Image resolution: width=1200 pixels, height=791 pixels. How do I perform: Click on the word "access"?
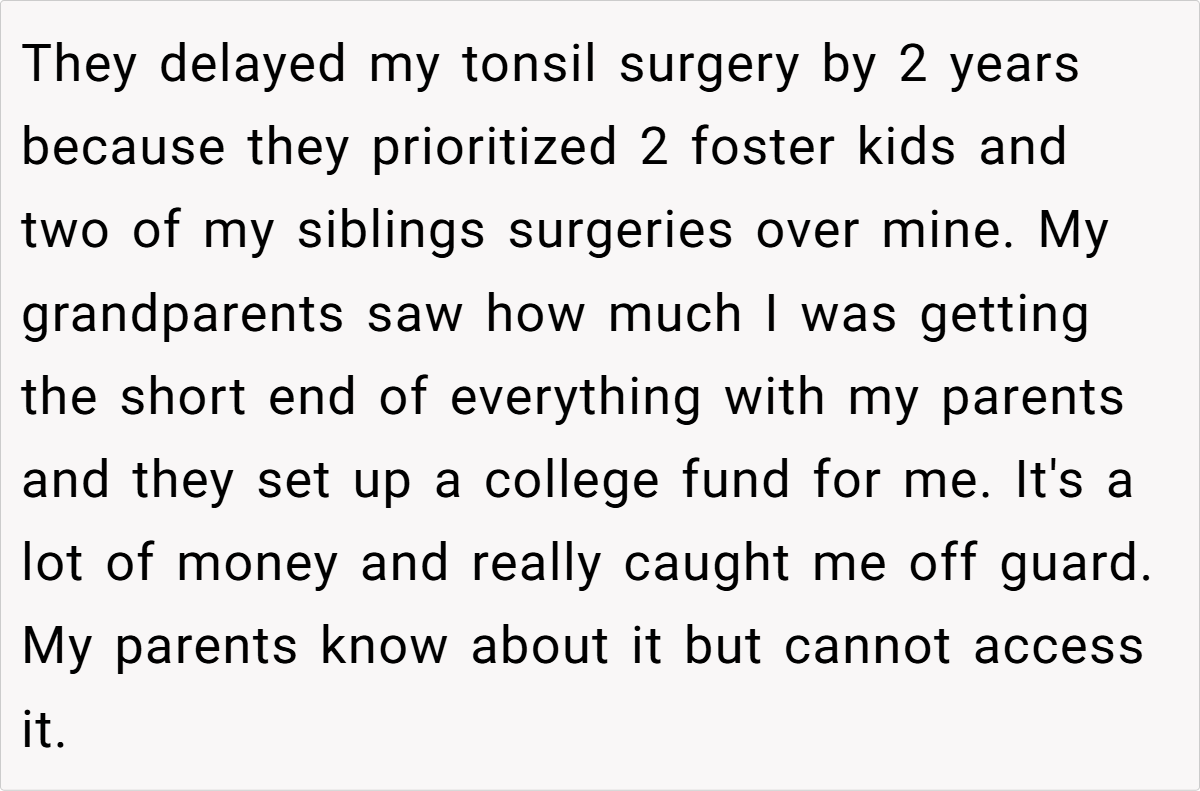(1059, 647)
